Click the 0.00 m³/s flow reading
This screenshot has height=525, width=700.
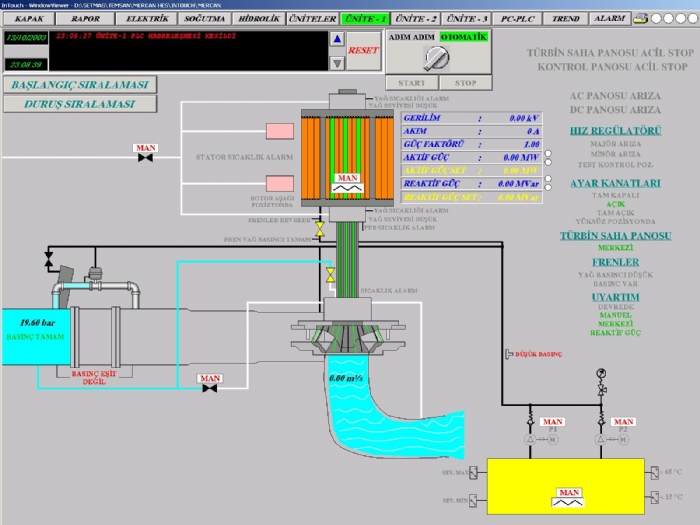coord(346,379)
